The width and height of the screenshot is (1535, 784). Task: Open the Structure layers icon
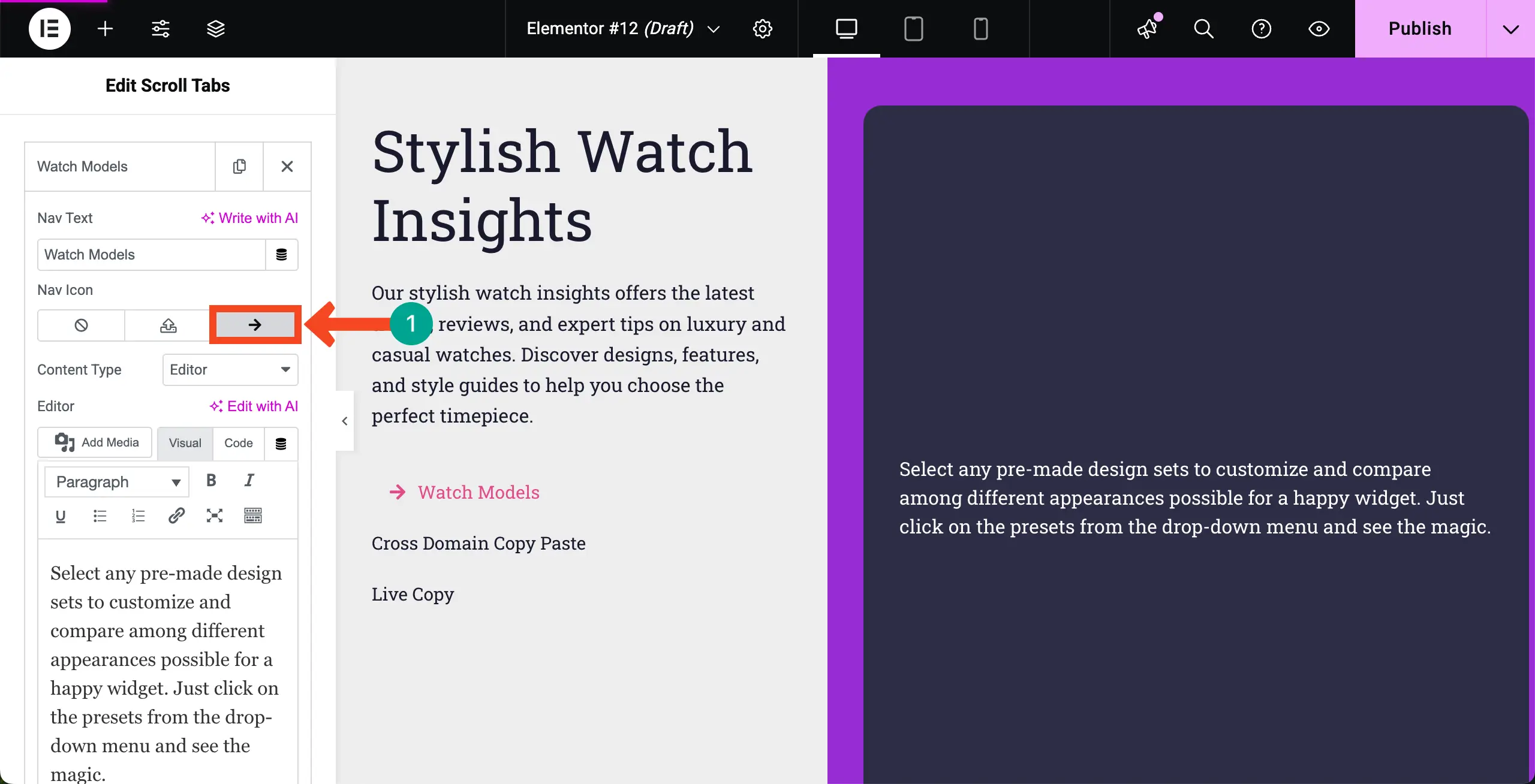pos(215,28)
